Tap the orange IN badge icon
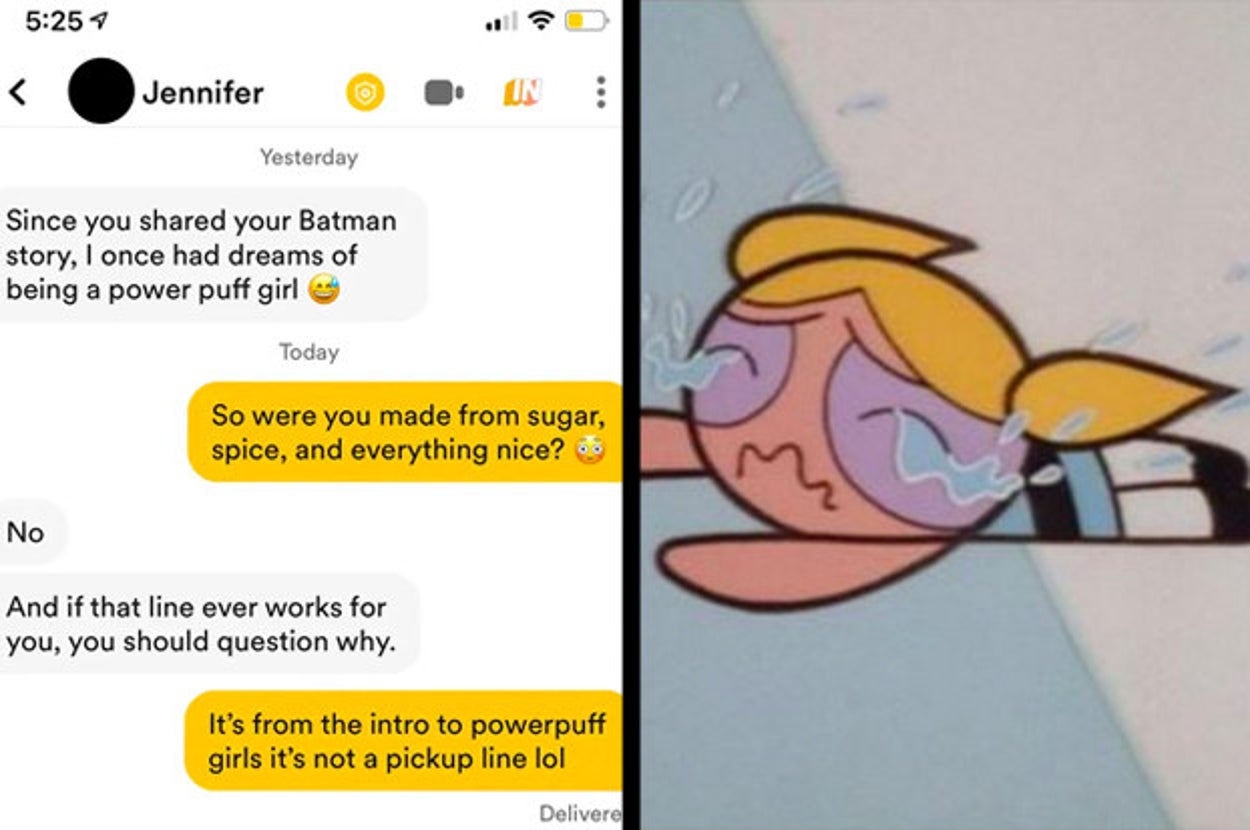Screen dimensions: 1250x830 [522, 92]
